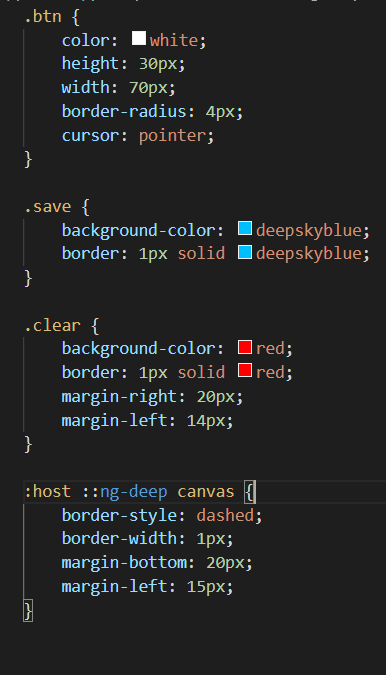Viewport: 386px width, 675px height.
Task: Click the .btn selector text
Action: (x=43, y=17)
